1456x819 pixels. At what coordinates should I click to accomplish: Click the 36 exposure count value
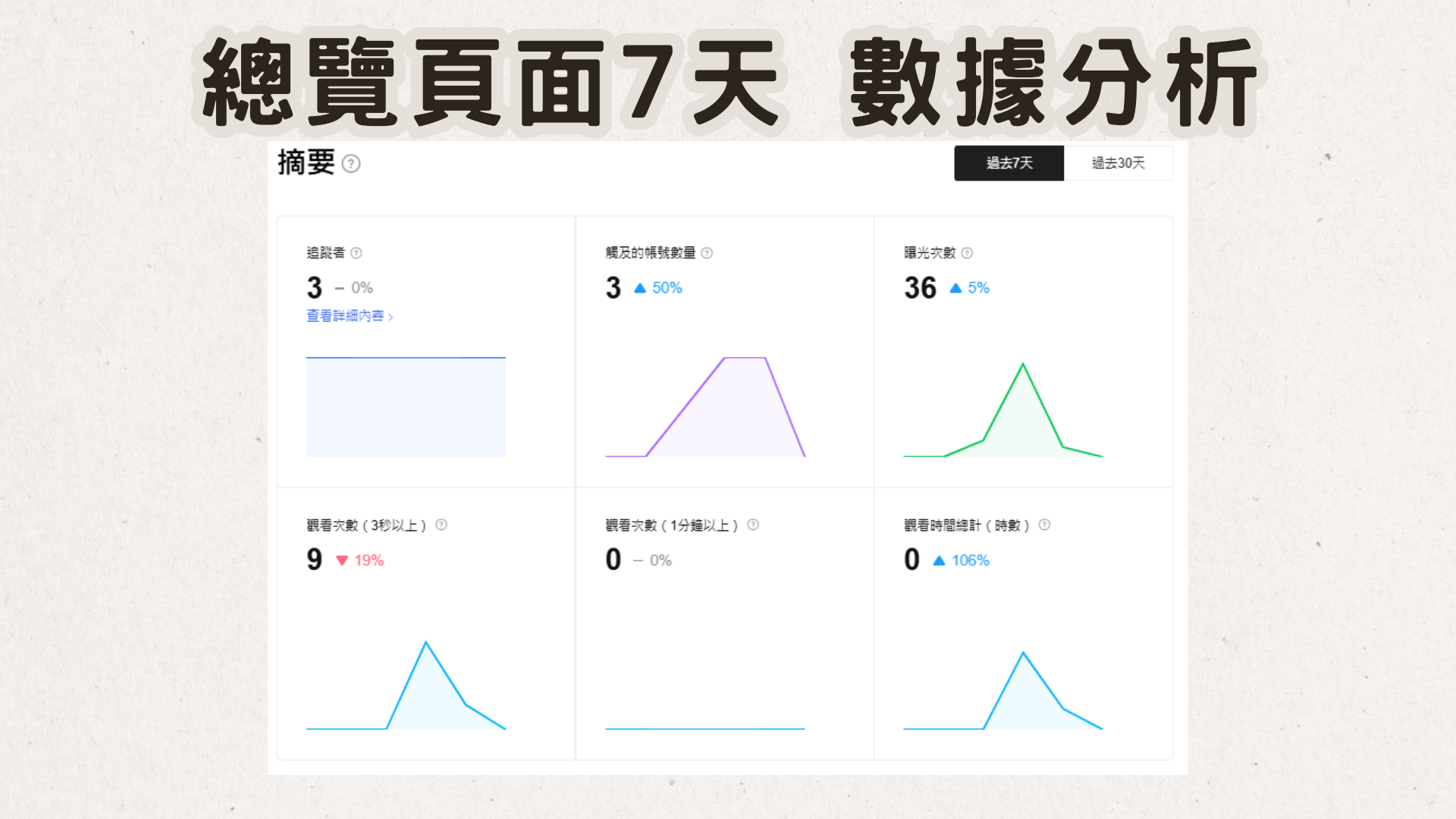920,288
